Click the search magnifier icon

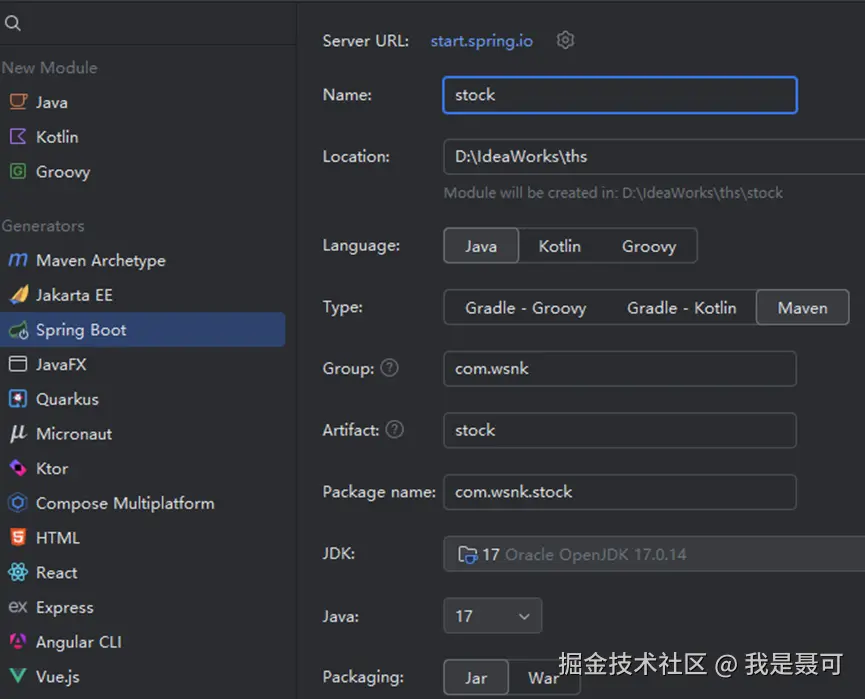pos(13,23)
